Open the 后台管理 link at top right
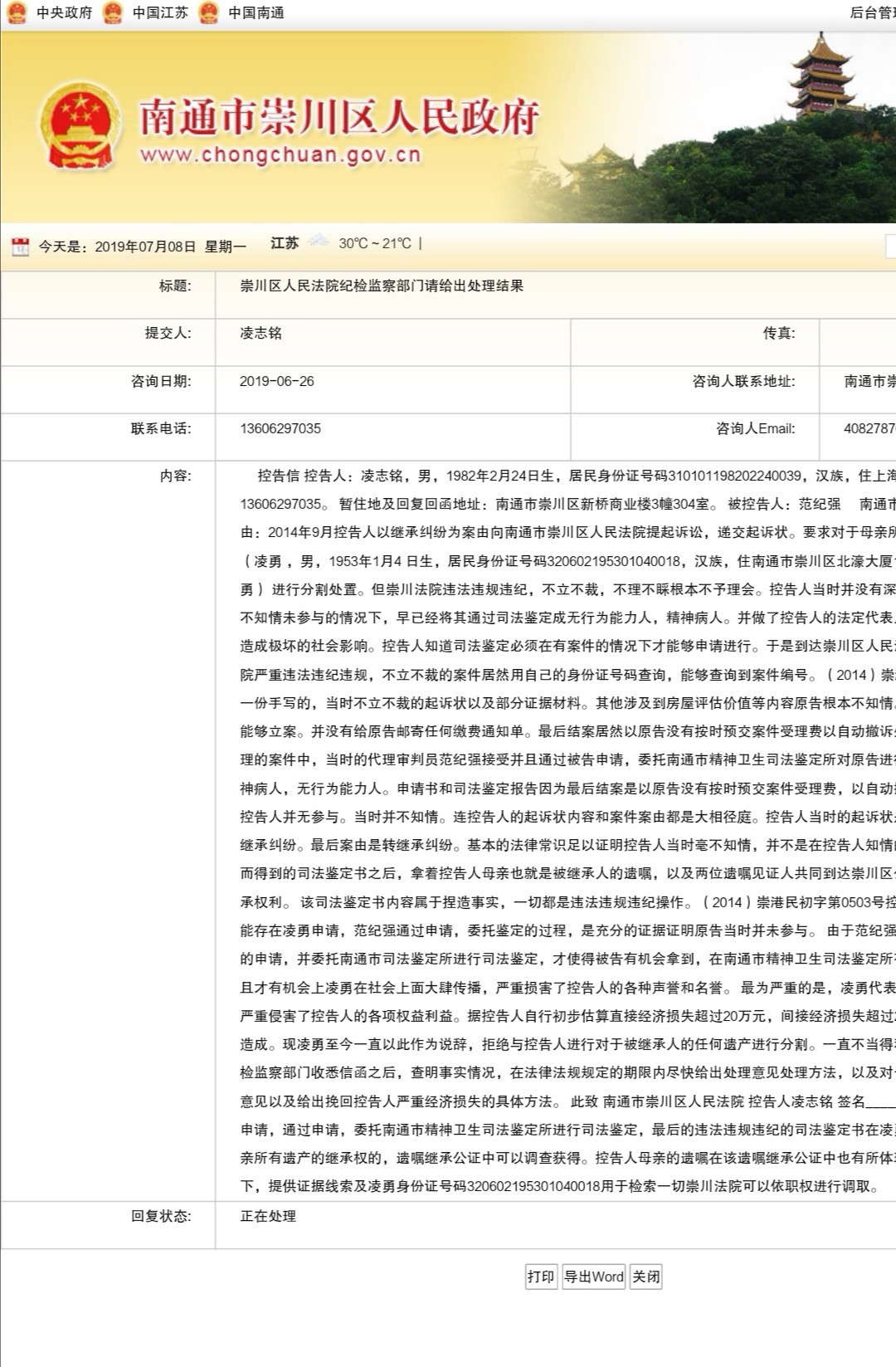This screenshot has width=896, height=1367. tap(871, 12)
